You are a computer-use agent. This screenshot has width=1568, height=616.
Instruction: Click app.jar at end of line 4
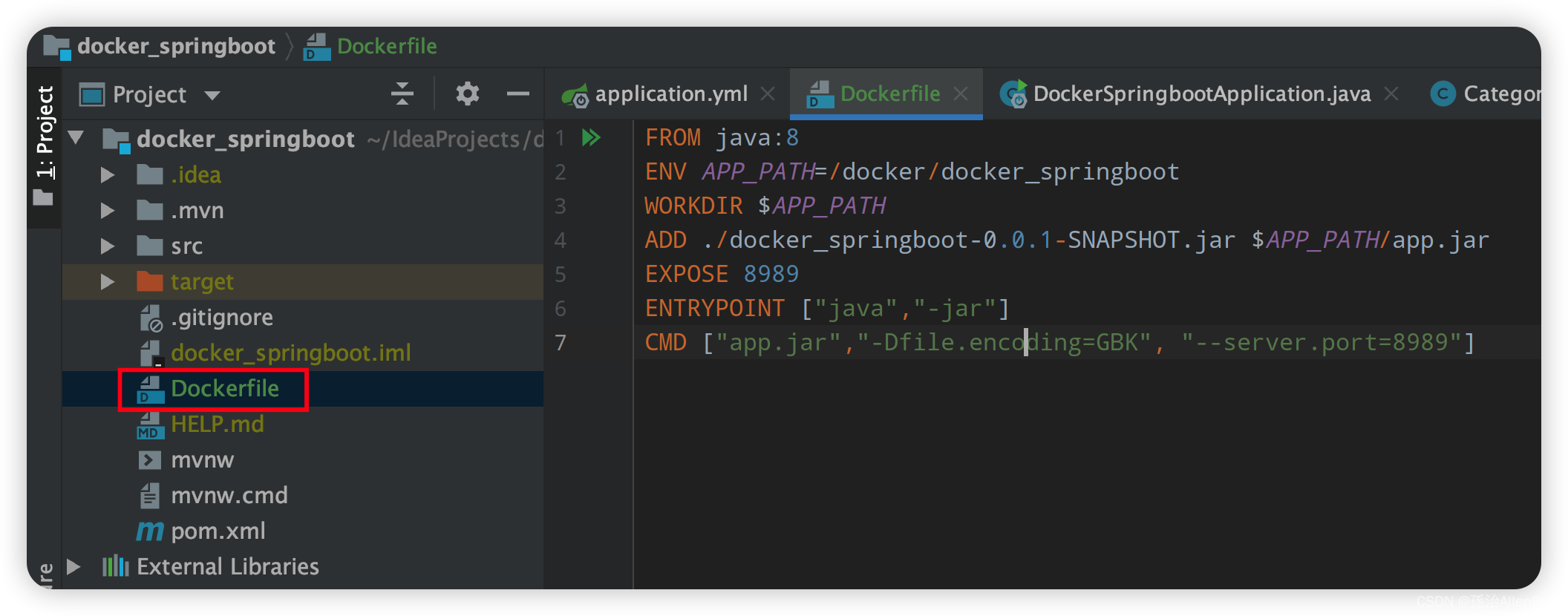point(1440,240)
